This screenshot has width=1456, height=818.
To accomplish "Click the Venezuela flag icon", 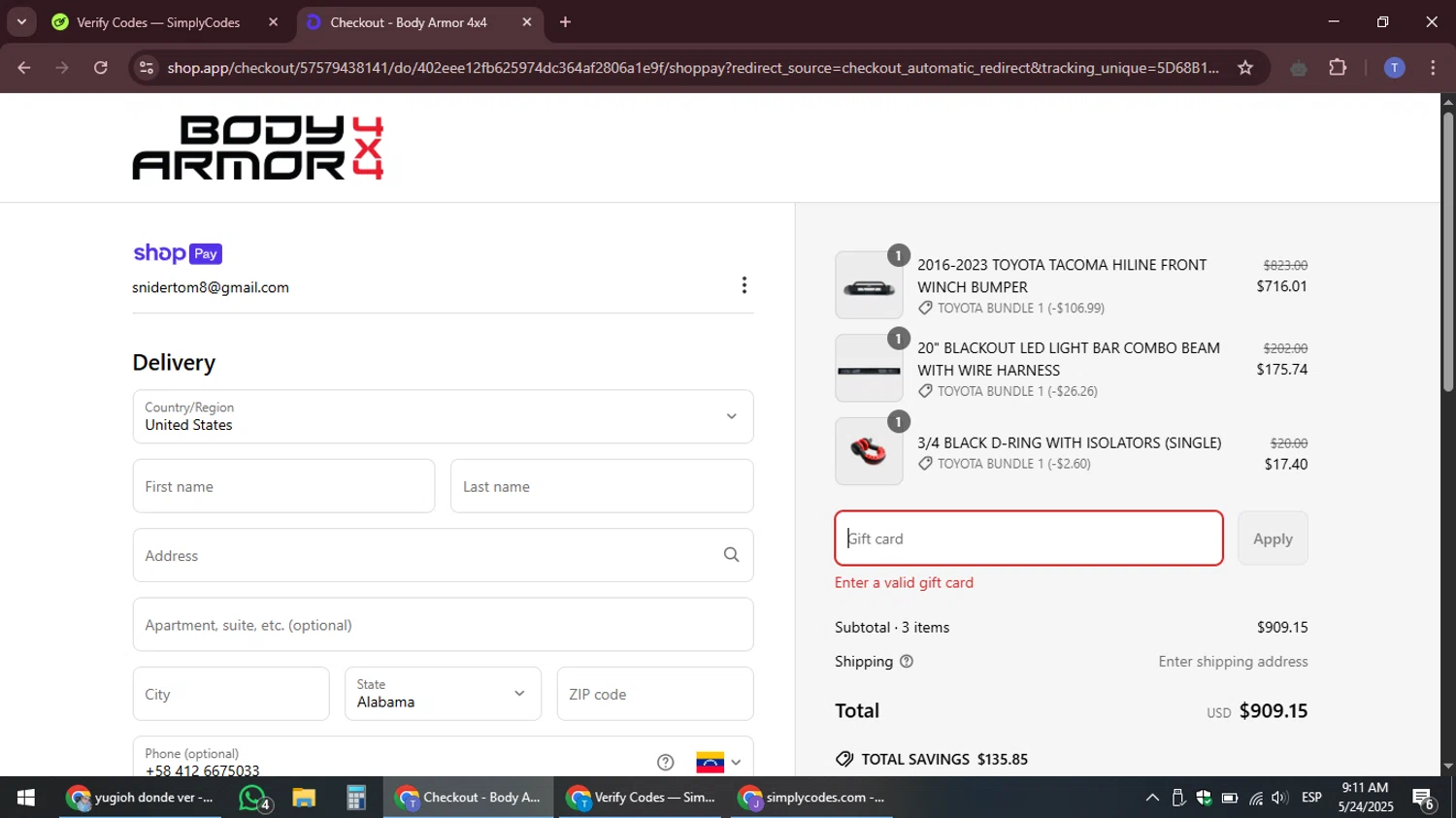I will pyautogui.click(x=710, y=763).
